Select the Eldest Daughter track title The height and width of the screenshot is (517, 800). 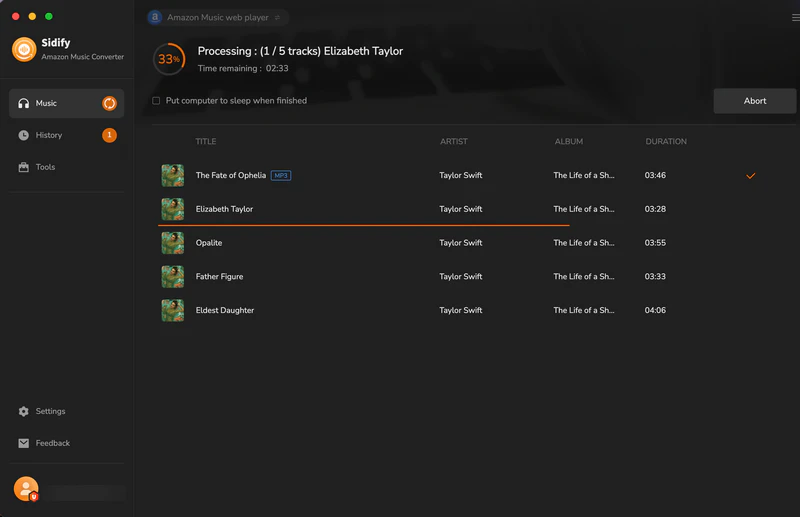pyautogui.click(x=224, y=310)
